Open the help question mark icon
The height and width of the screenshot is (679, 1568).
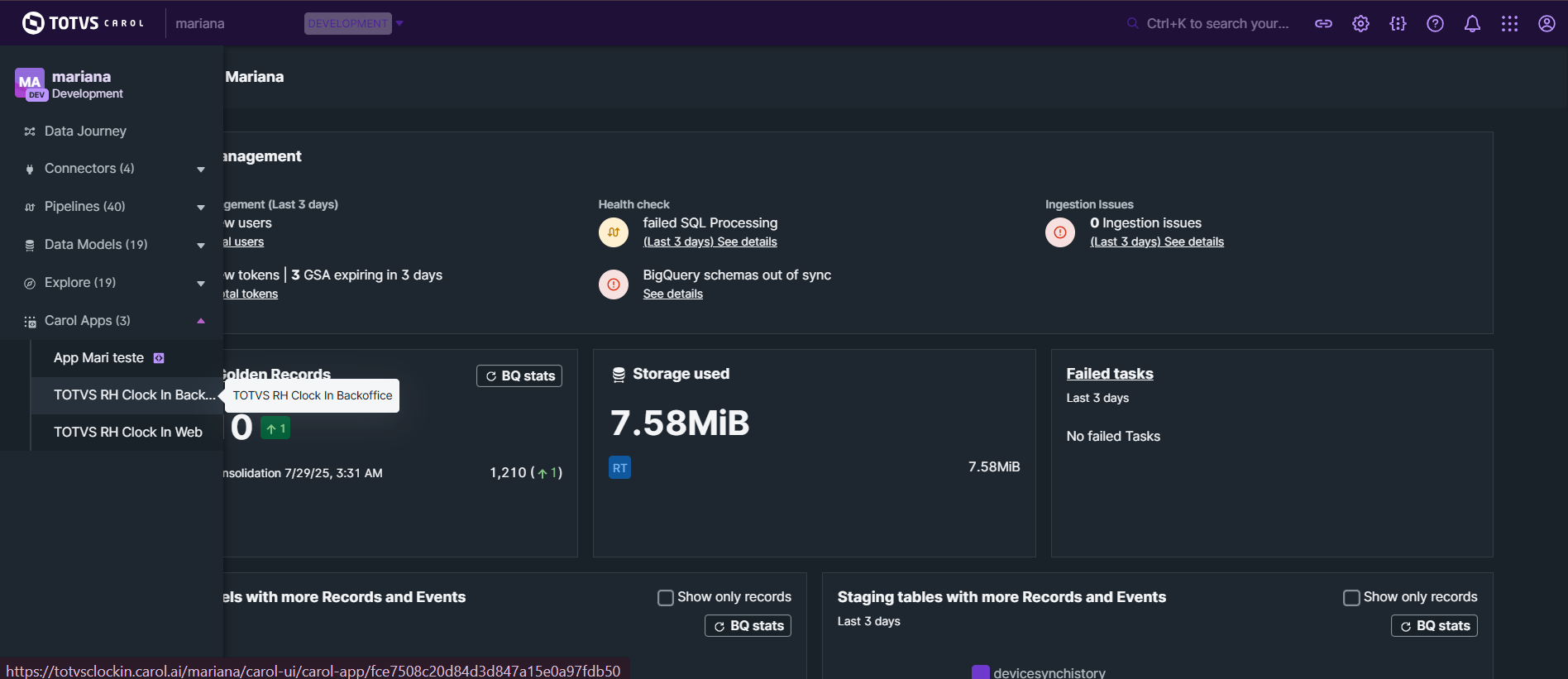click(1435, 24)
